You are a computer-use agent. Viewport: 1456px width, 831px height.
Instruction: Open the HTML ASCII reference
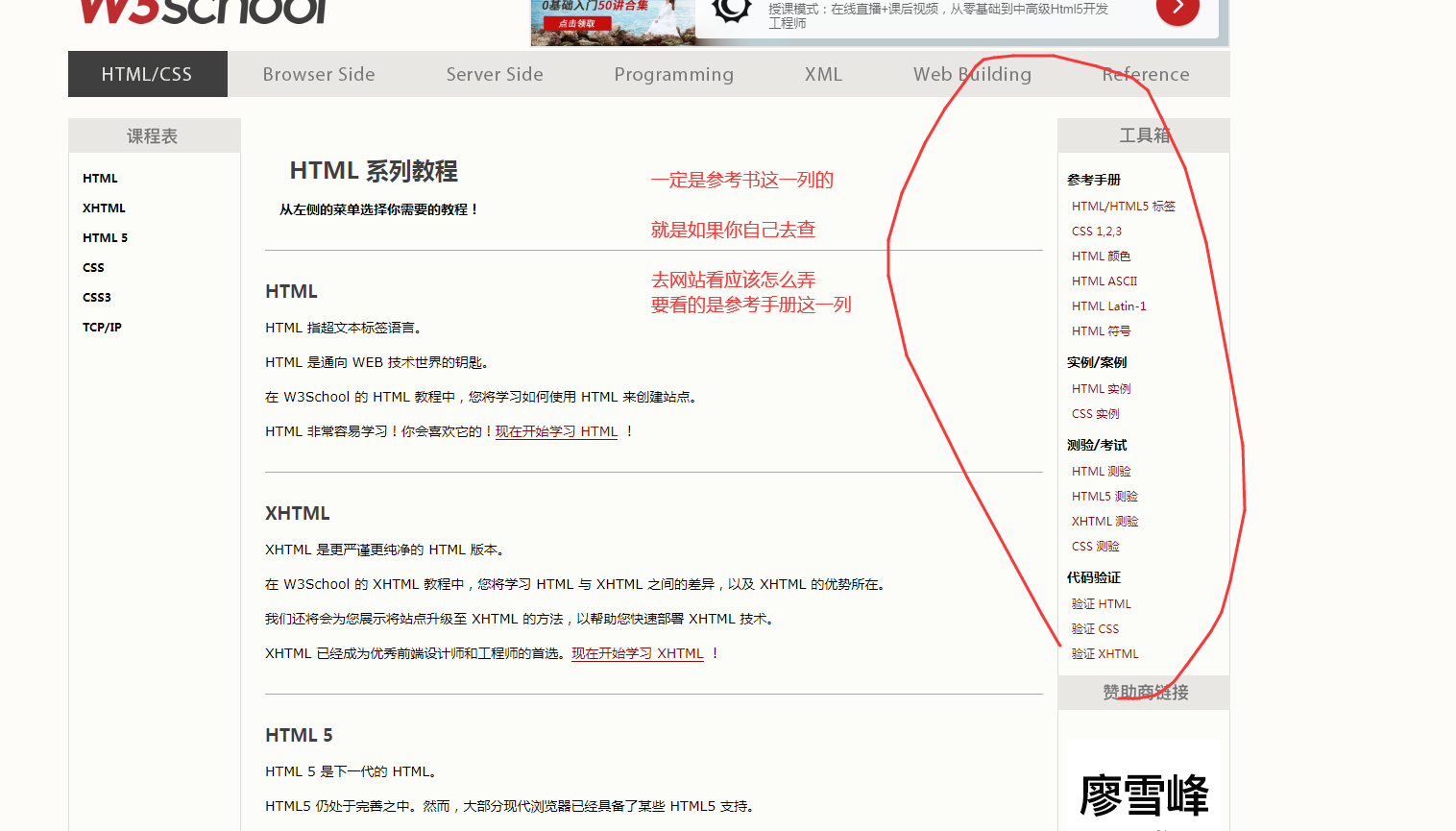[x=1104, y=281]
